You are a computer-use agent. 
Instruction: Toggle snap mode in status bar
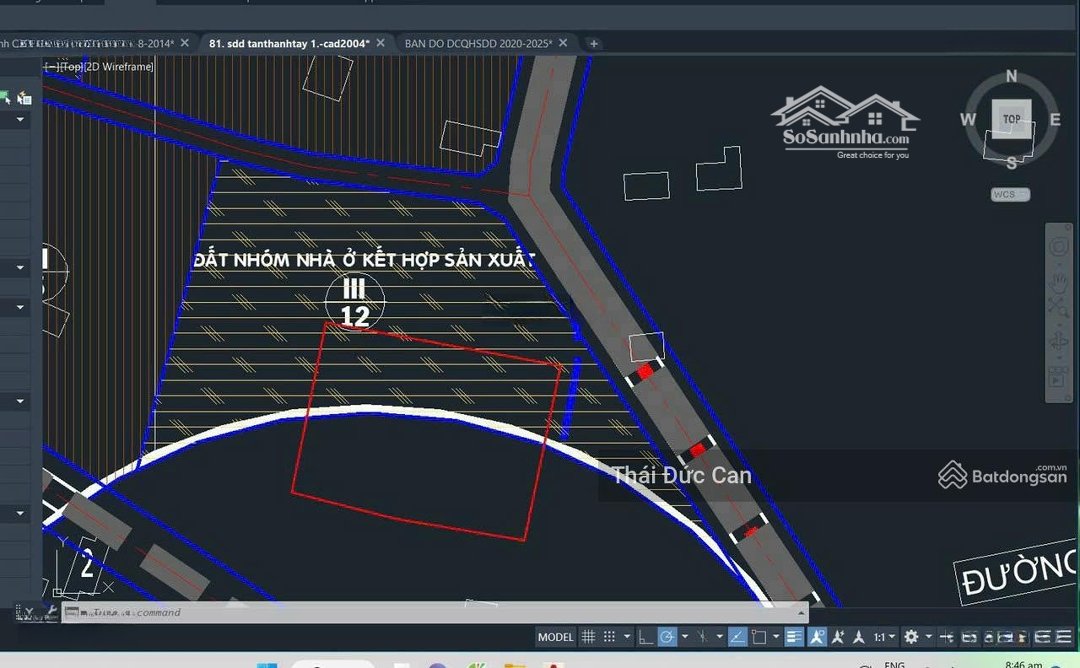pos(610,637)
